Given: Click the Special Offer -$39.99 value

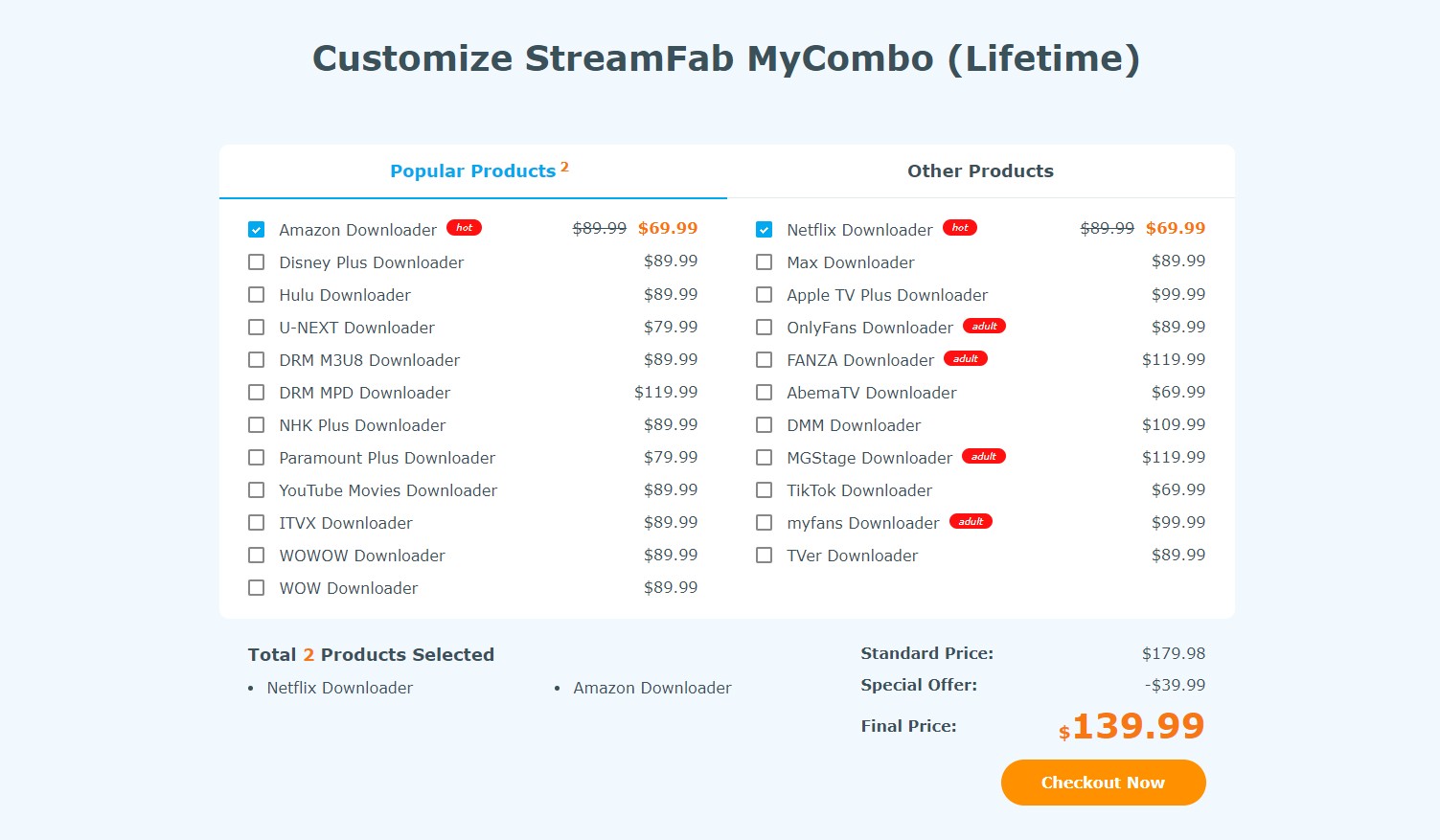Looking at the screenshot, I should coord(1175,685).
